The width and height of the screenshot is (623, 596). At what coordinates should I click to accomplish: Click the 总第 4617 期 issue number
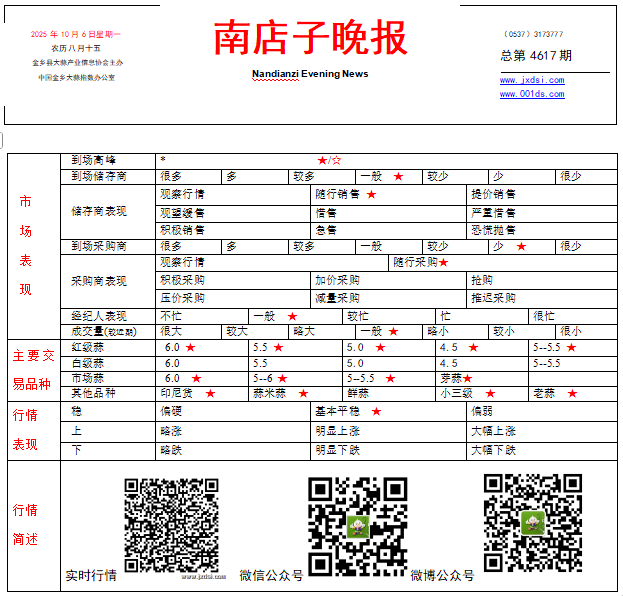tap(537, 56)
